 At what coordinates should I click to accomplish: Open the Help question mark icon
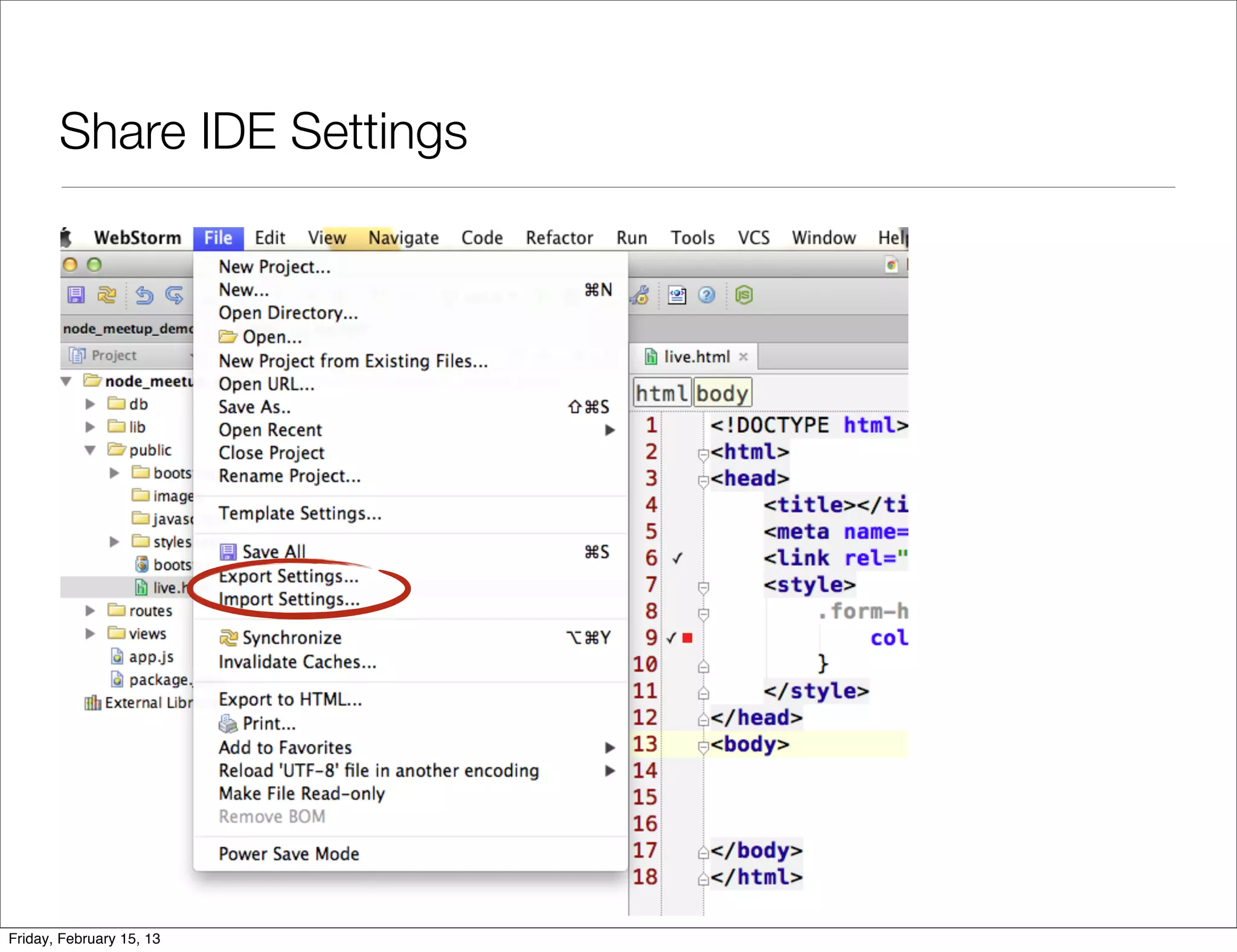coord(707,295)
